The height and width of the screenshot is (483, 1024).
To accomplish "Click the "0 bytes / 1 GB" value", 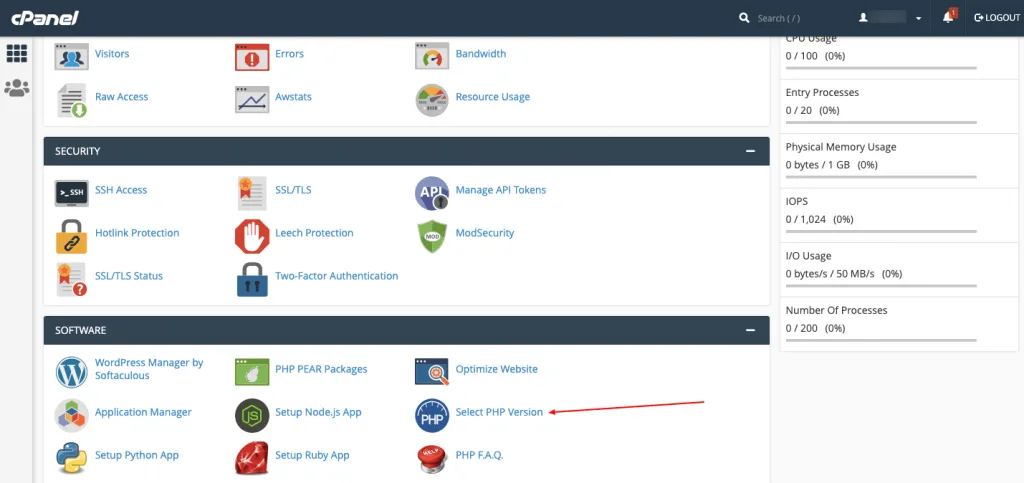I will point(818,164).
